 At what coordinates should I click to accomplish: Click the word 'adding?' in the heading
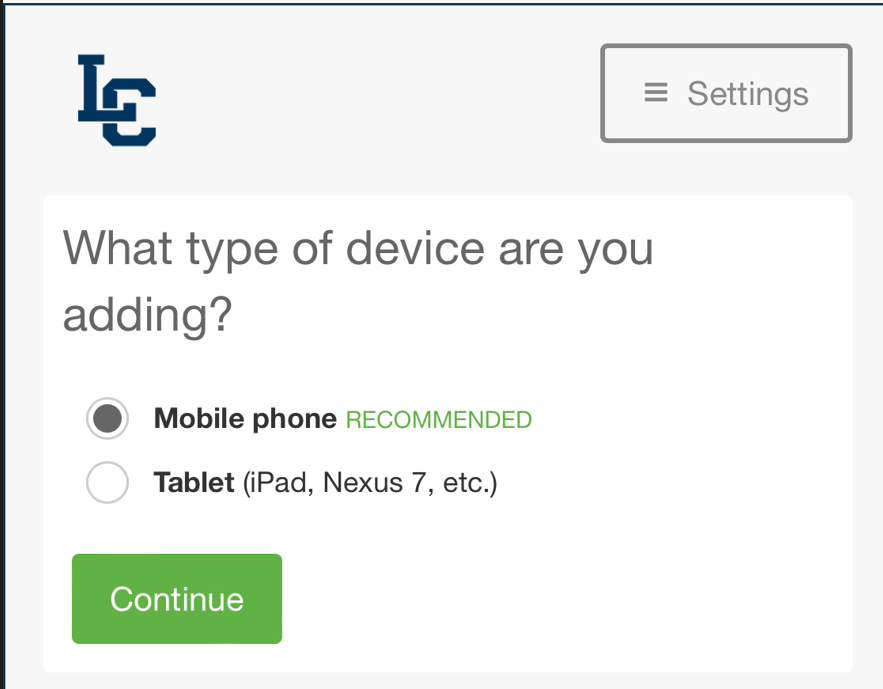148,314
